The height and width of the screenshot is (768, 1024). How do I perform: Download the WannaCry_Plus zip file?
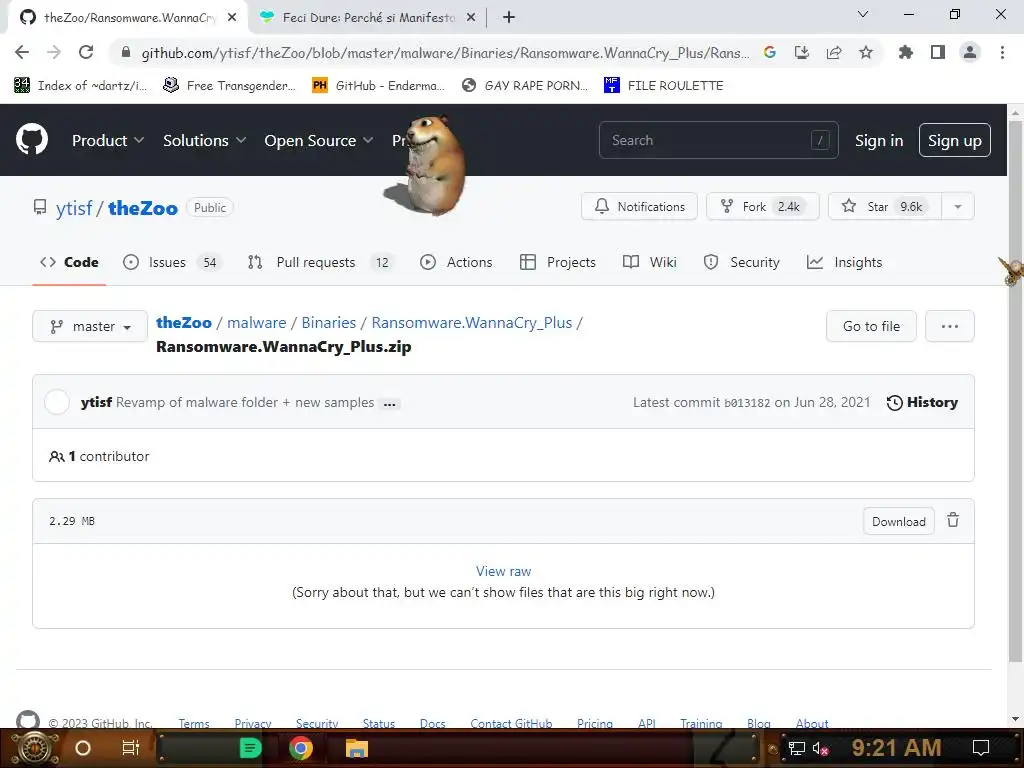point(899,521)
